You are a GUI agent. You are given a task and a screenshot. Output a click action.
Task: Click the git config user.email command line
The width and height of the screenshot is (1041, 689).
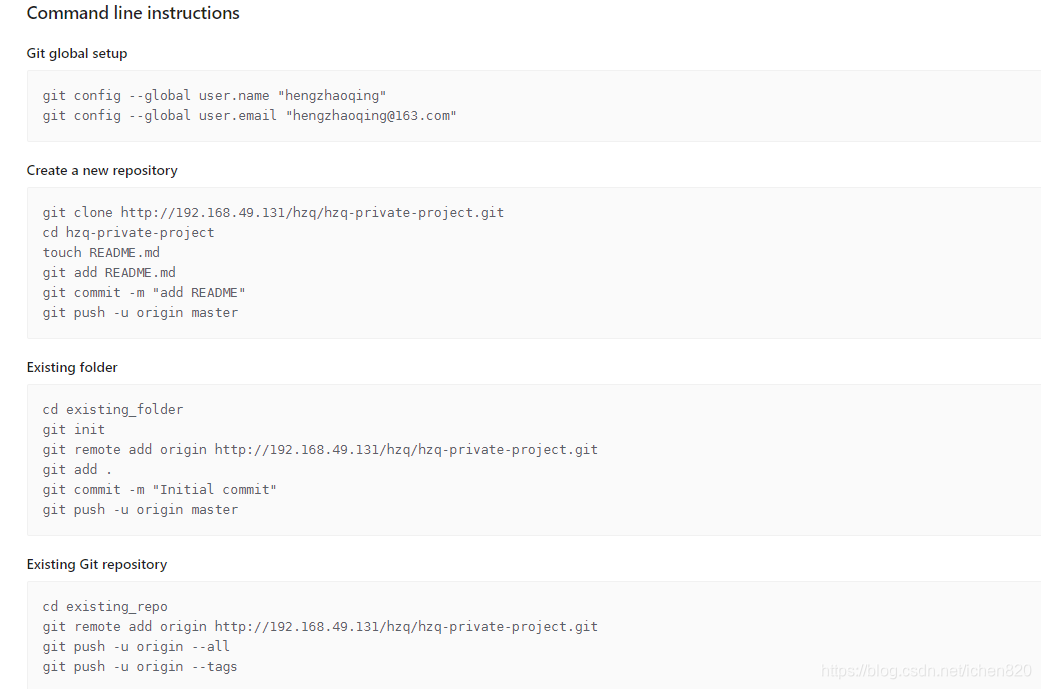click(249, 116)
